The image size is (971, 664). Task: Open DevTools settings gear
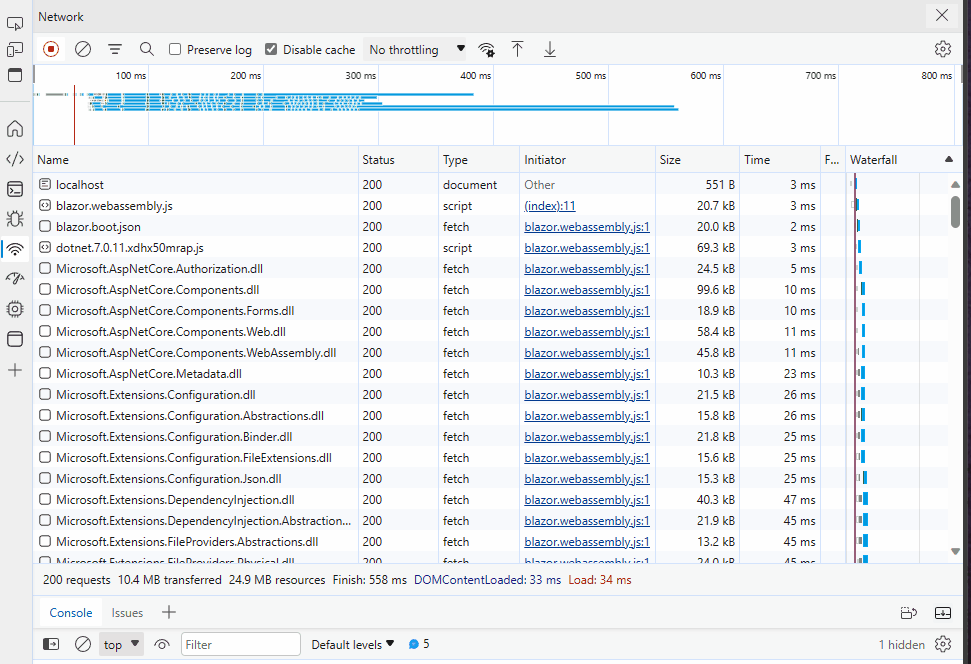click(942, 48)
